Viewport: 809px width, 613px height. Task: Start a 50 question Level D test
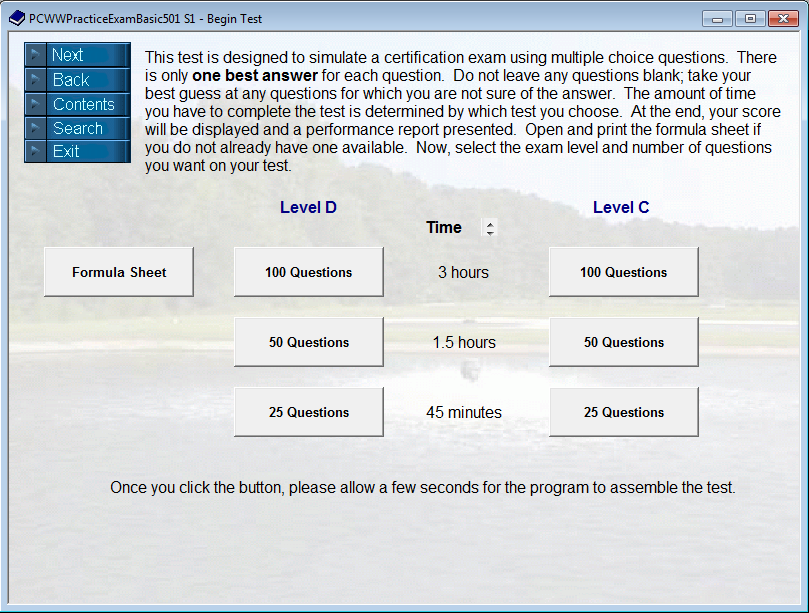pos(307,341)
